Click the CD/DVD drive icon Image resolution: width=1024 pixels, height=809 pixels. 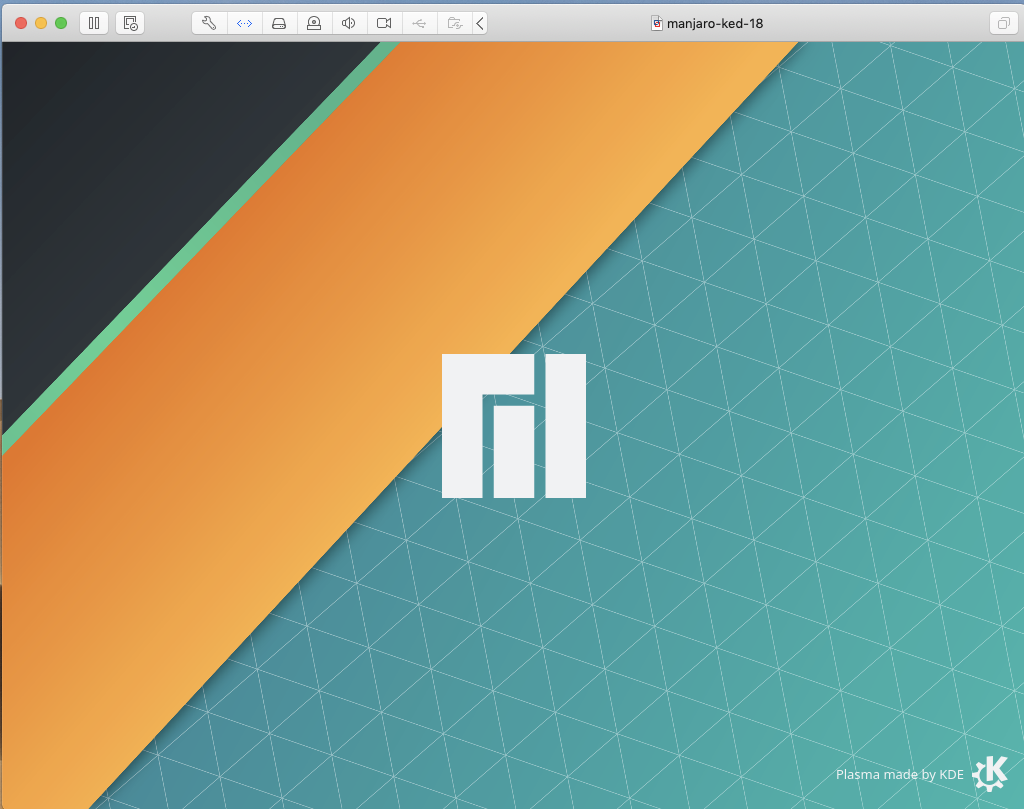[314, 24]
